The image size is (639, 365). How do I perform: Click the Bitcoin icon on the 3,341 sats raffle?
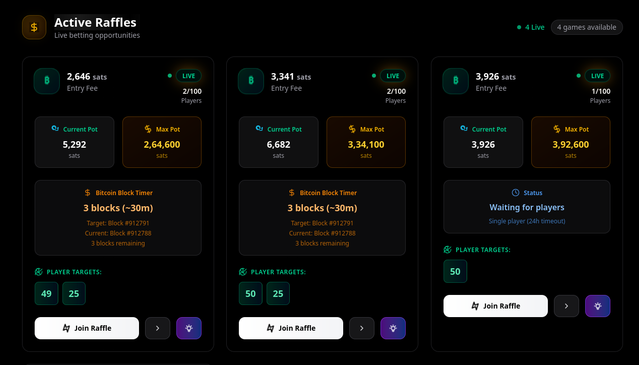coord(251,81)
